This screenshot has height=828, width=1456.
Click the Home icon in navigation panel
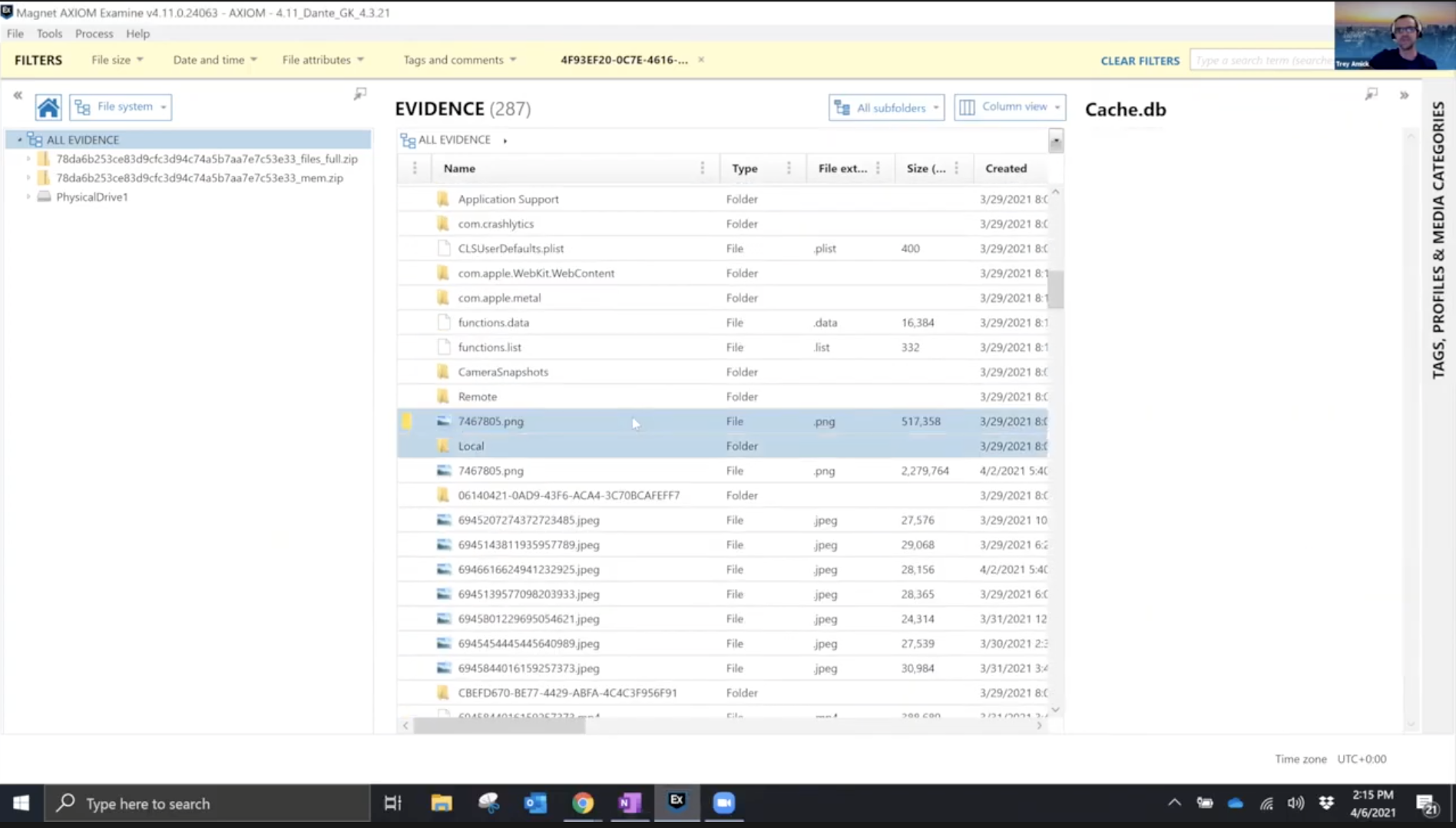pos(48,108)
